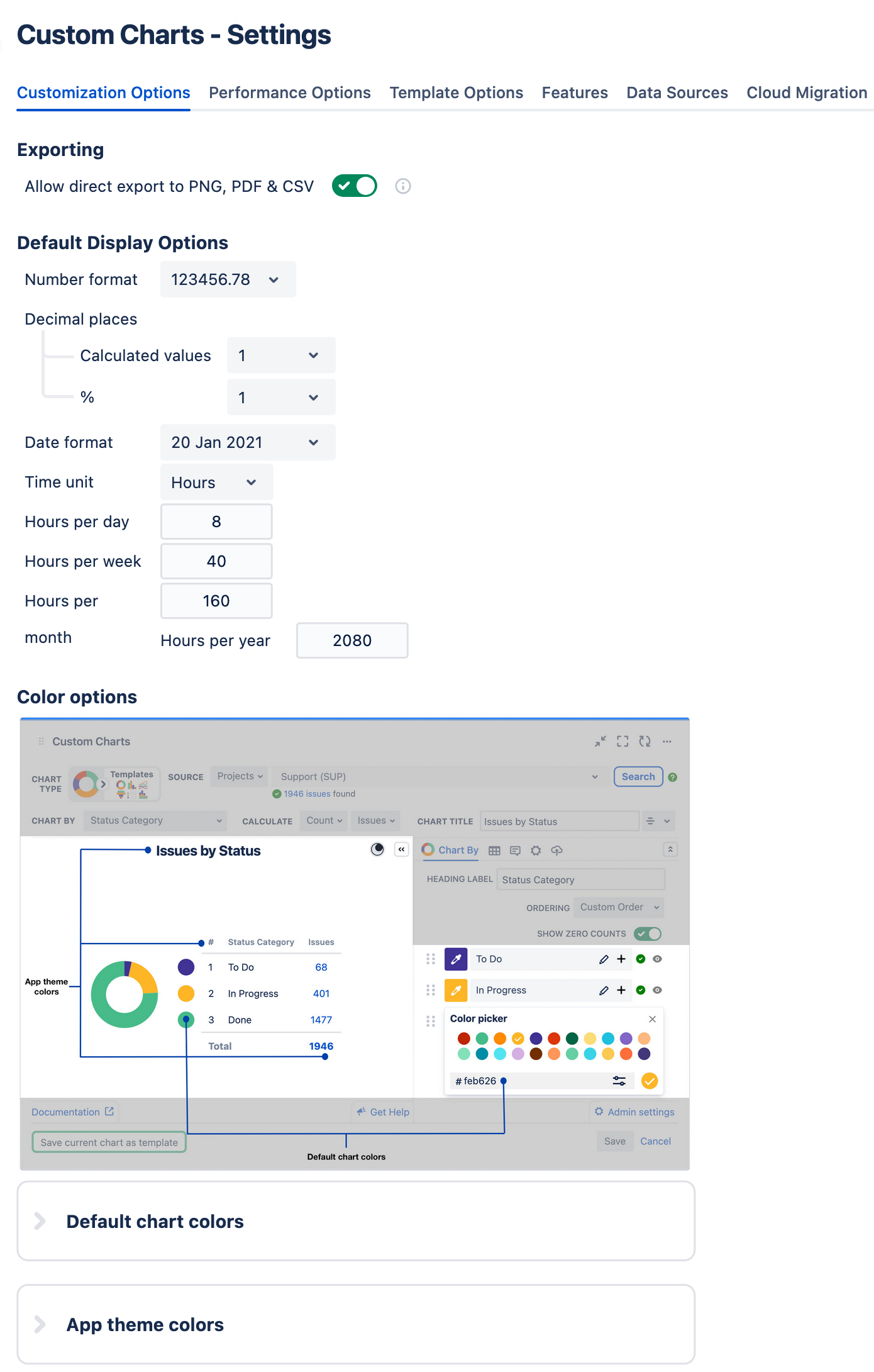Click the Hours per week input field
Image resolution: width=874 pixels, height=1372 pixels.
coord(216,561)
